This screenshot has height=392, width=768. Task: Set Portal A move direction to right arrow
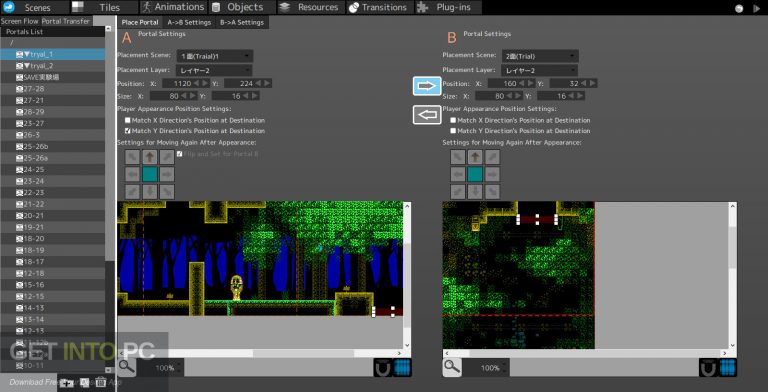pos(167,174)
